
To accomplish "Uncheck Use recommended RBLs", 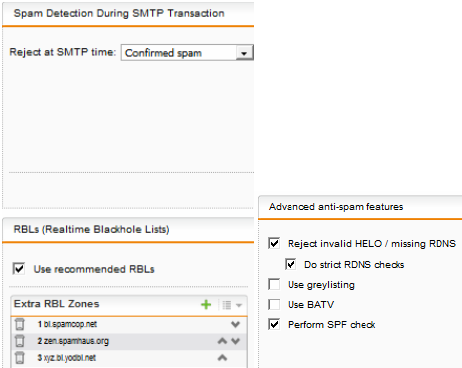I will [x=19, y=268].
